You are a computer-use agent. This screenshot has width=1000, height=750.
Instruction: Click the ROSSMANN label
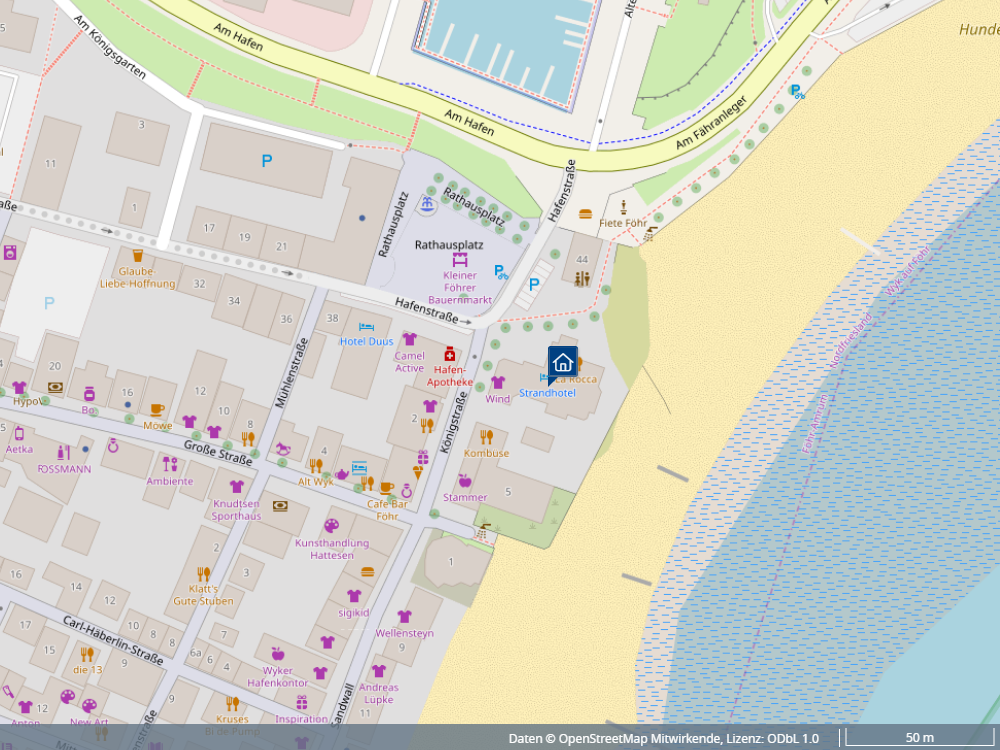point(64,469)
